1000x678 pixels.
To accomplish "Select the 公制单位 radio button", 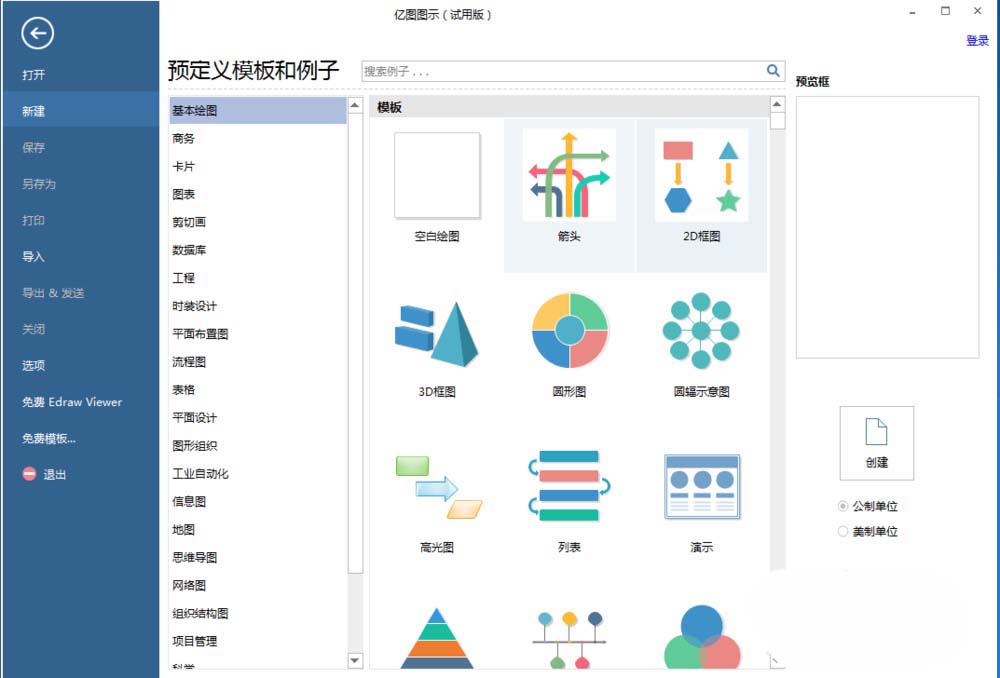I will pyautogui.click(x=844, y=506).
